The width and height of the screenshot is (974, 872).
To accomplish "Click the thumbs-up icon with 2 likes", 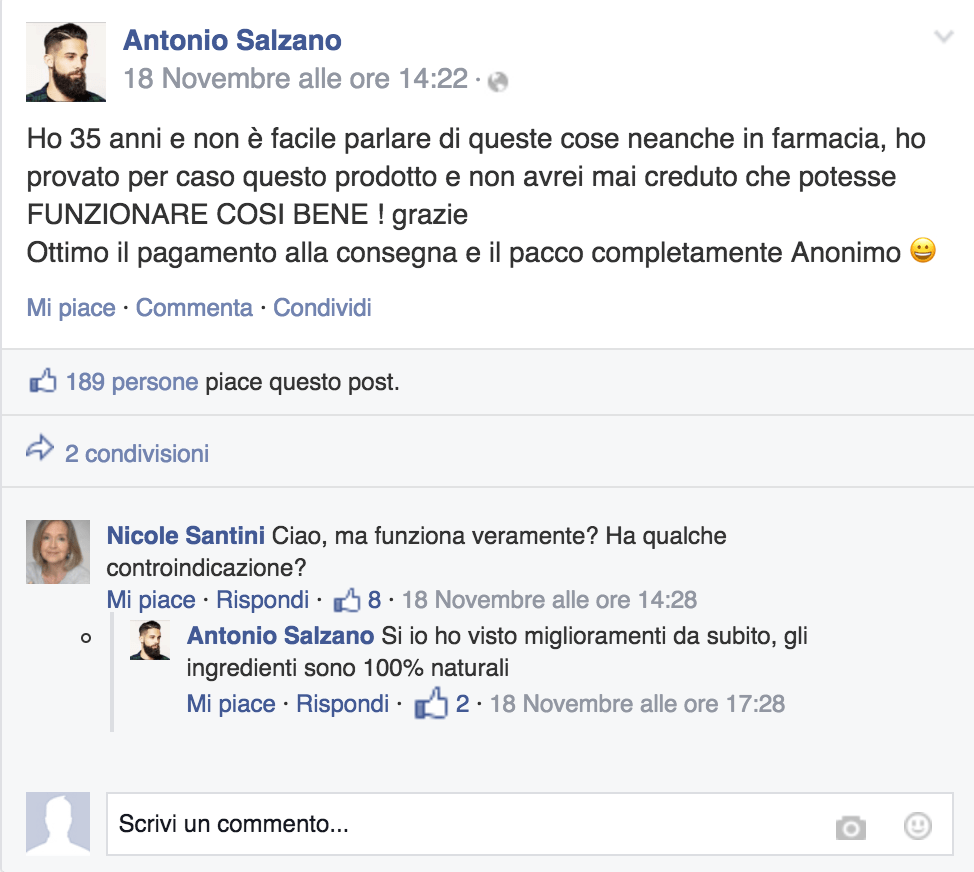I will tap(431, 704).
